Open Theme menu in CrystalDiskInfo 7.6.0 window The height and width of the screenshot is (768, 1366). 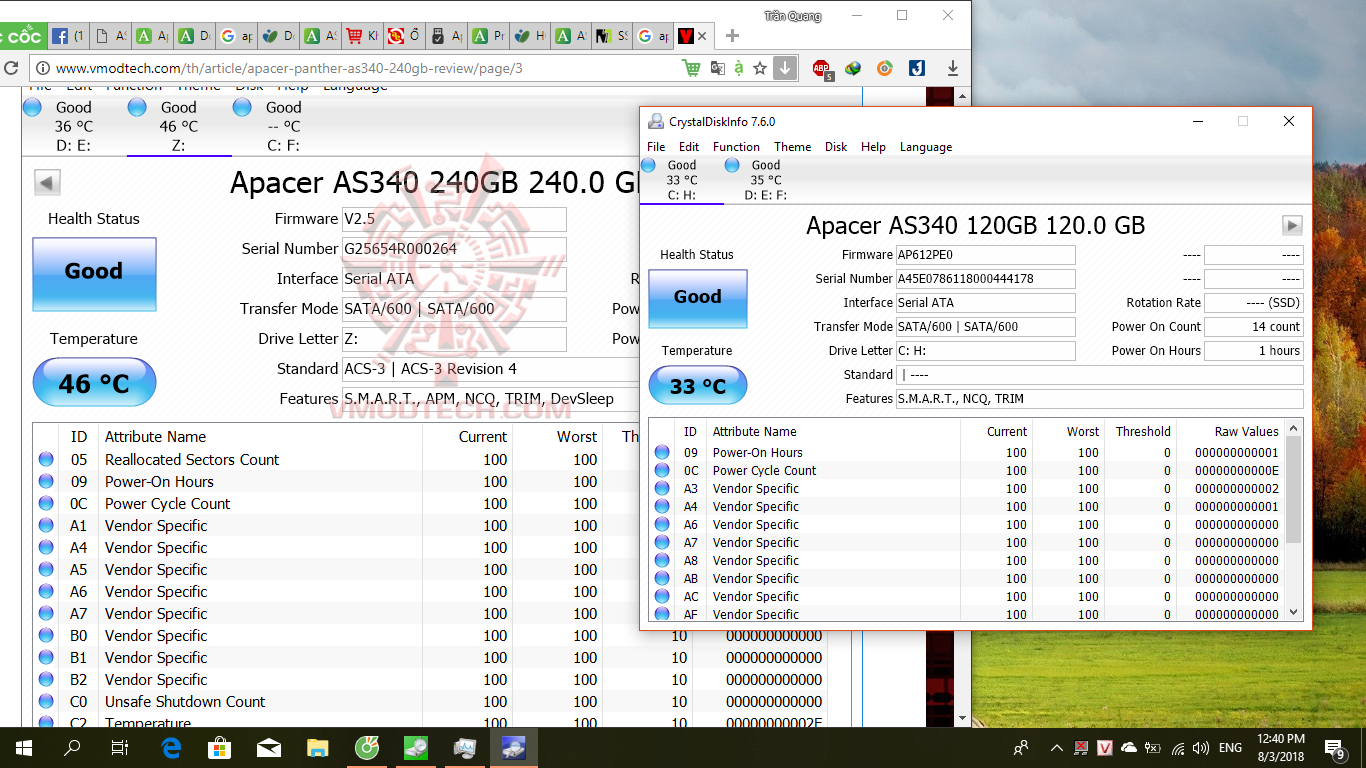point(792,147)
